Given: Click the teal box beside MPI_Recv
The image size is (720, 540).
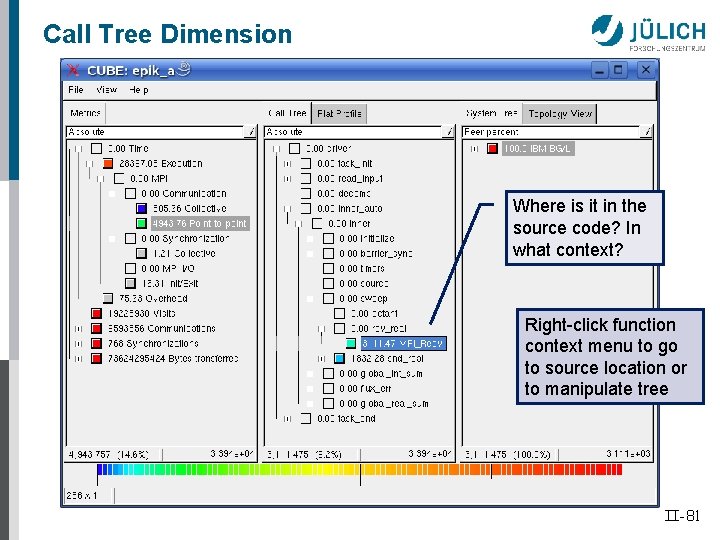Looking at the screenshot, I should [x=351, y=343].
